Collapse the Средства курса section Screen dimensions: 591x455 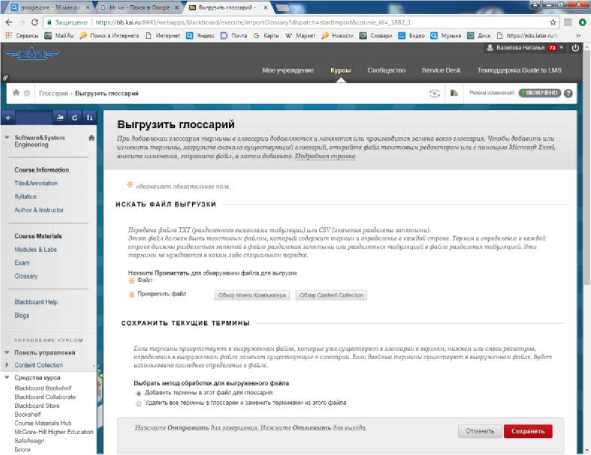coord(7,377)
